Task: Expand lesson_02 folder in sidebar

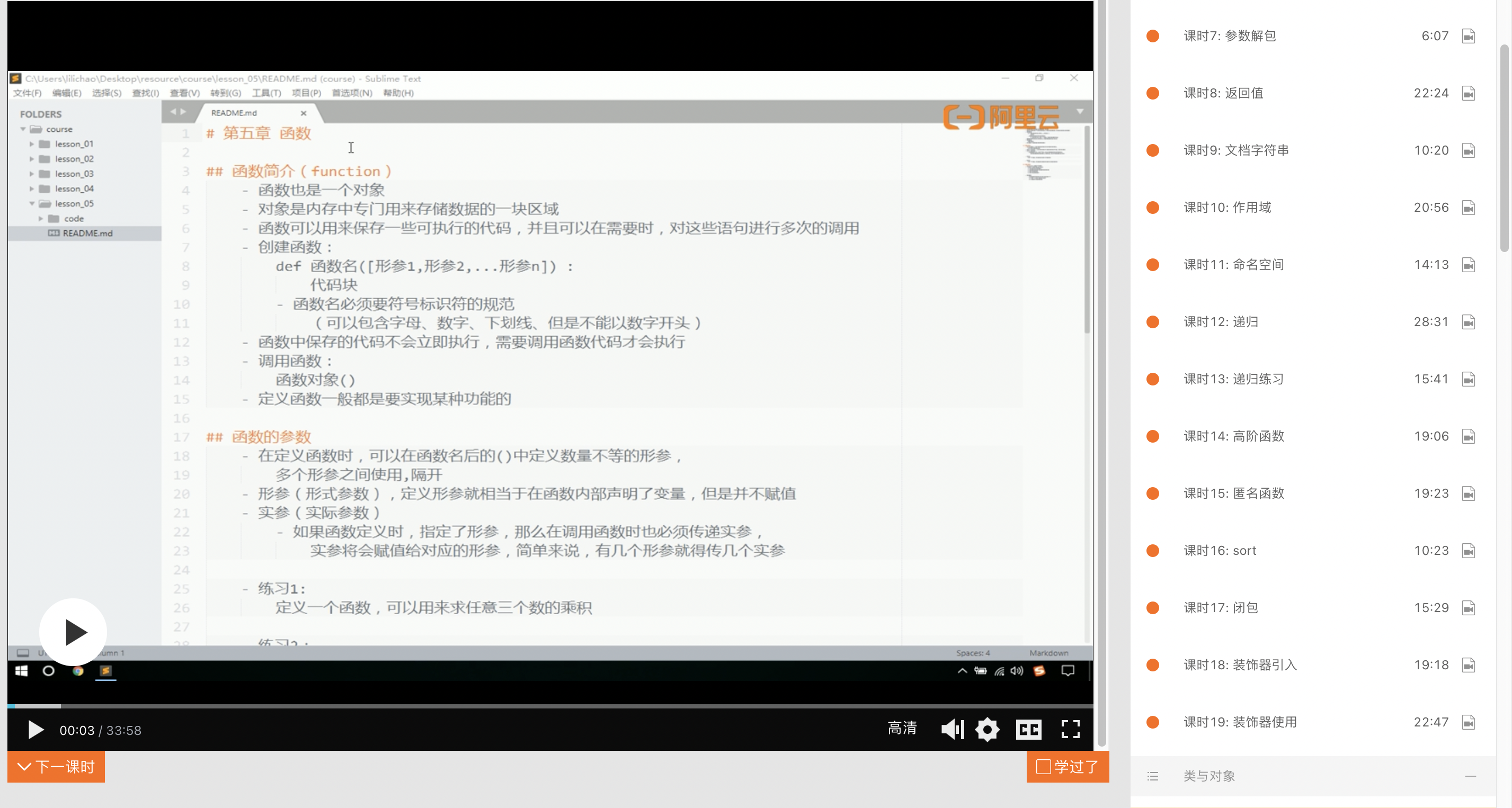Action: click(x=32, y=158)
